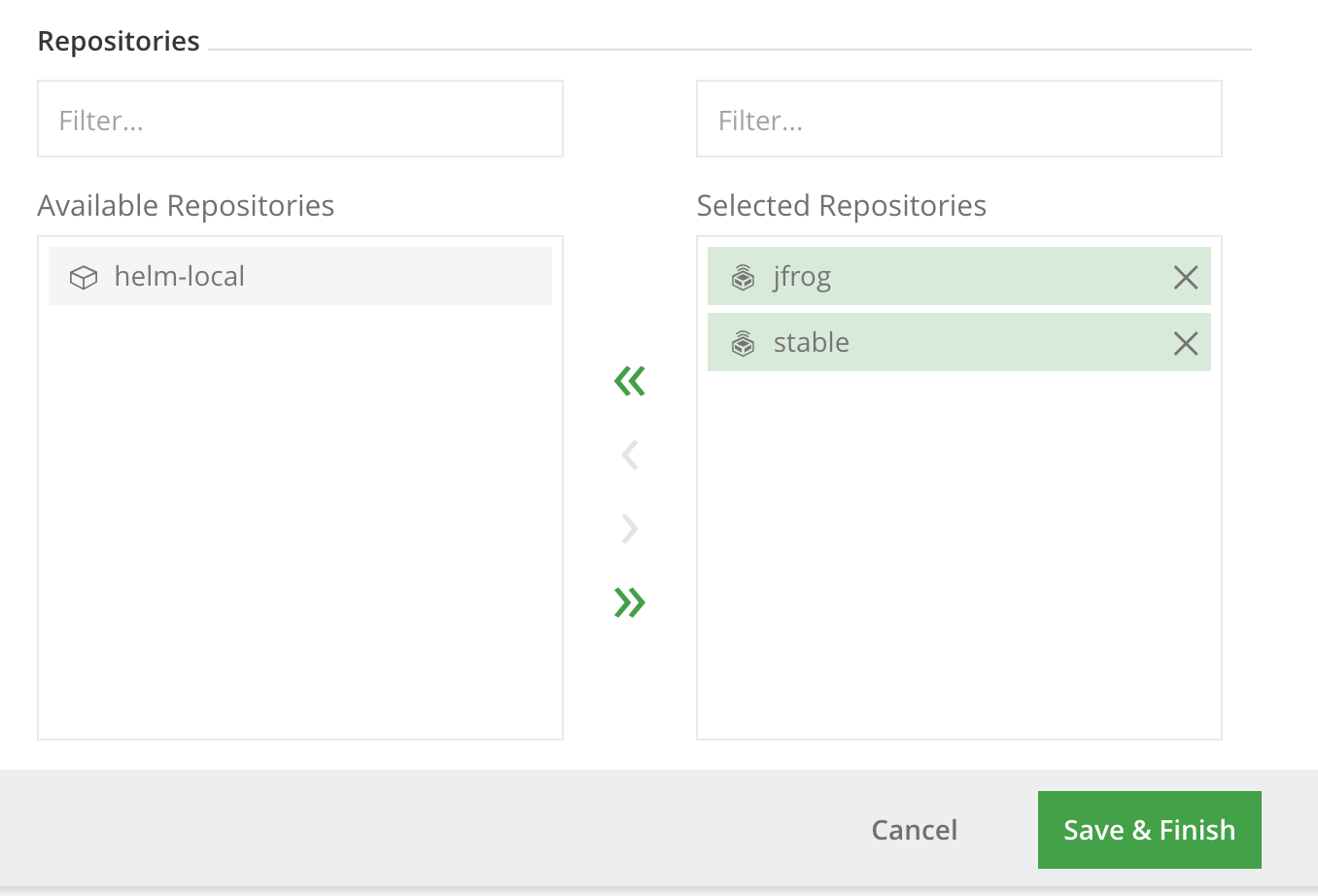
Task: Click the single left arrow between the lists
Action: point(629,454)
